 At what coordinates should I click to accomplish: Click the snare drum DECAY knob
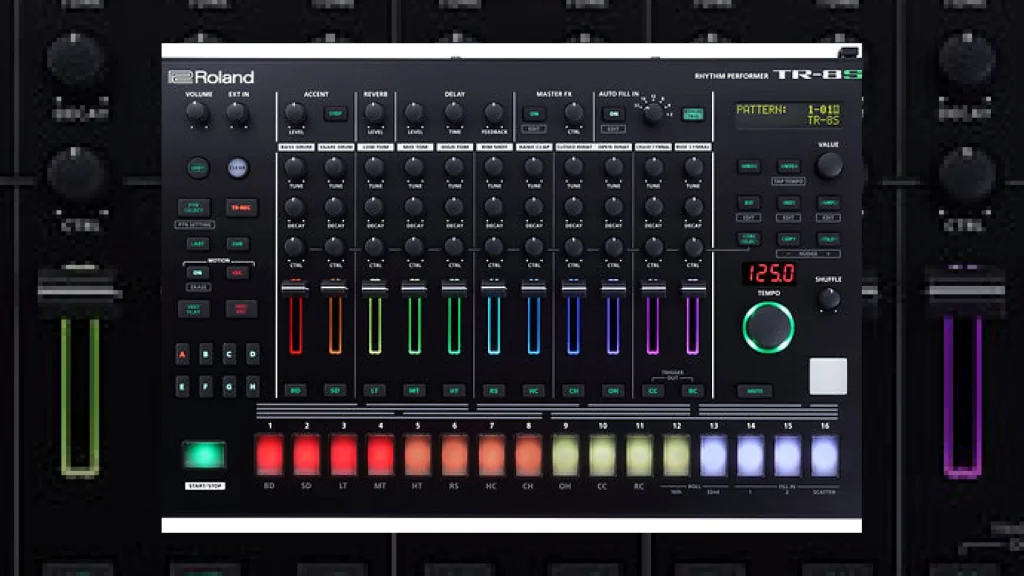[x=335, y=207]
